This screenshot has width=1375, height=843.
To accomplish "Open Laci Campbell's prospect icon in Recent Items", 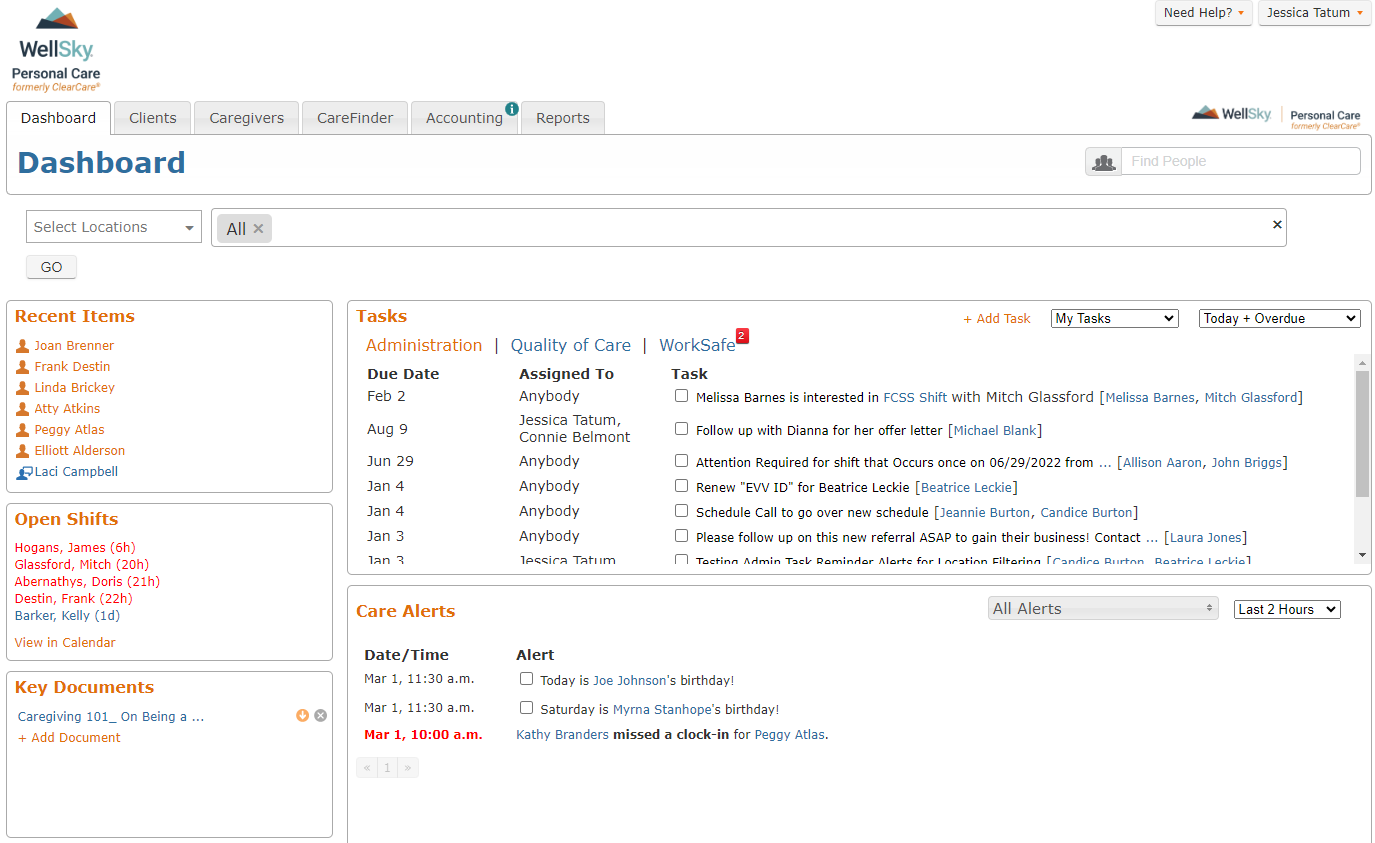I will [22, 471].
